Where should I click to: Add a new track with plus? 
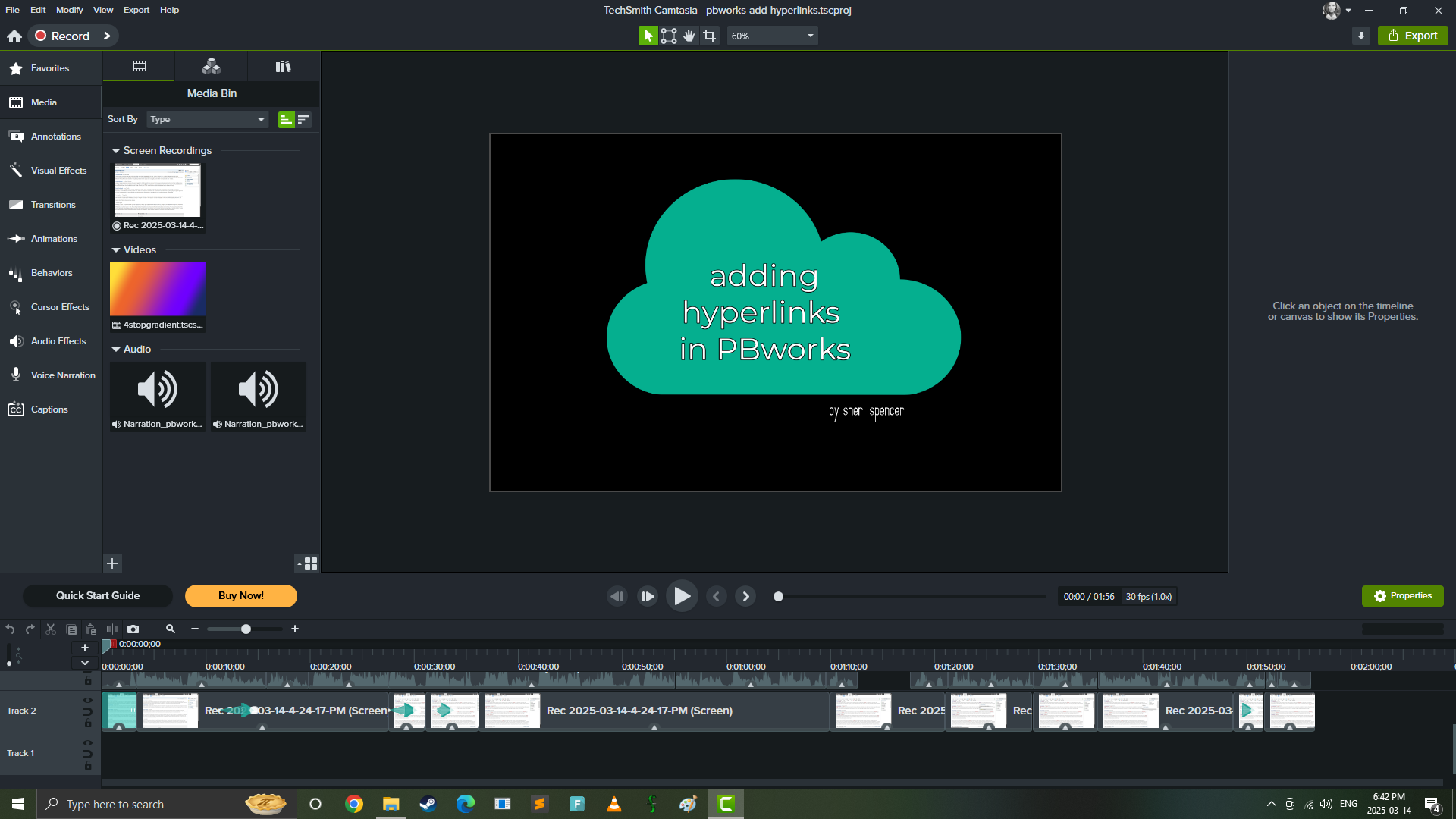click(85, 648)
